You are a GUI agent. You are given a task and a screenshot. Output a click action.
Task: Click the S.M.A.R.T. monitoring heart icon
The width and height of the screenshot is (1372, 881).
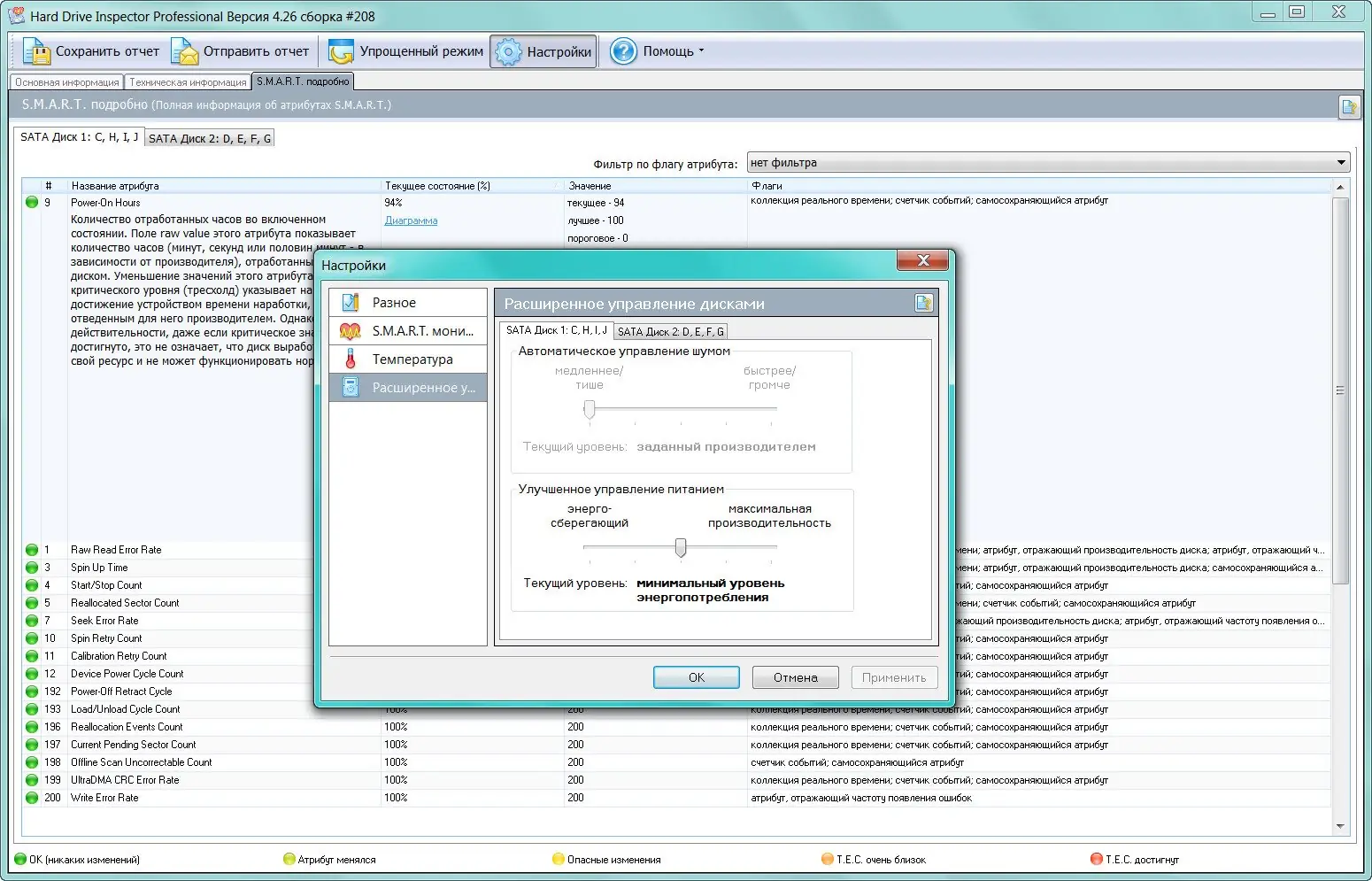click(351, 331)
